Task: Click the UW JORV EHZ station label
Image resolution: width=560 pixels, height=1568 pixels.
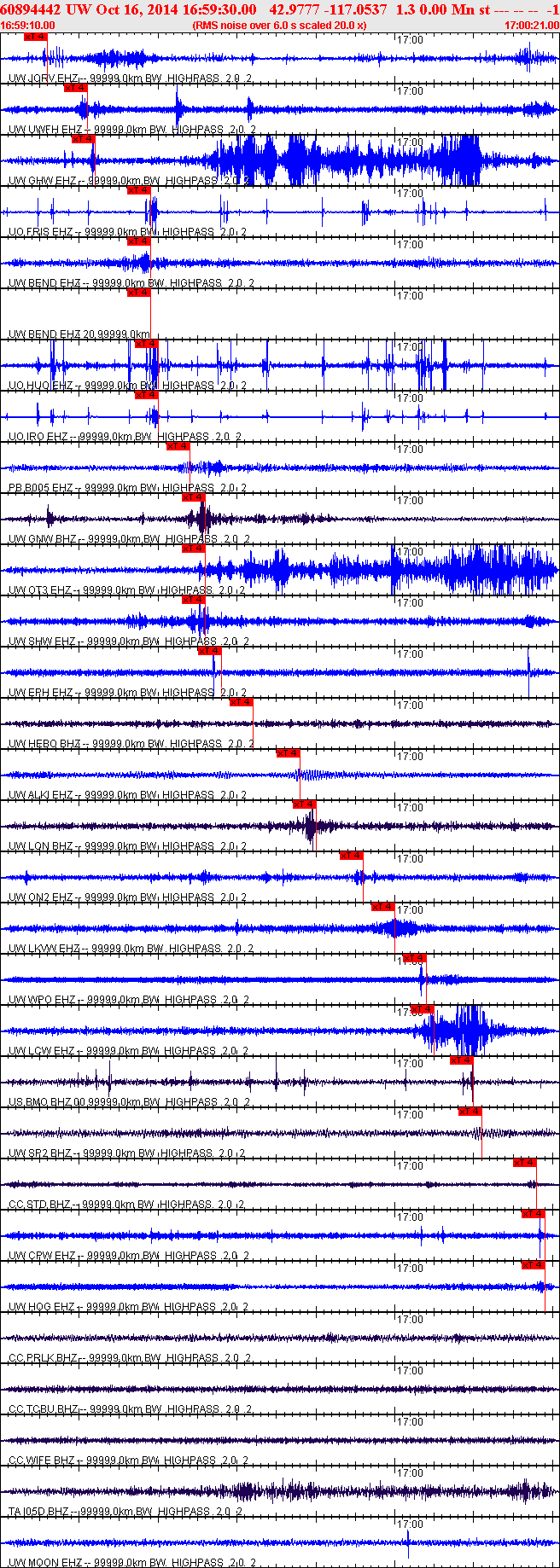Action: tap(130, 78)
